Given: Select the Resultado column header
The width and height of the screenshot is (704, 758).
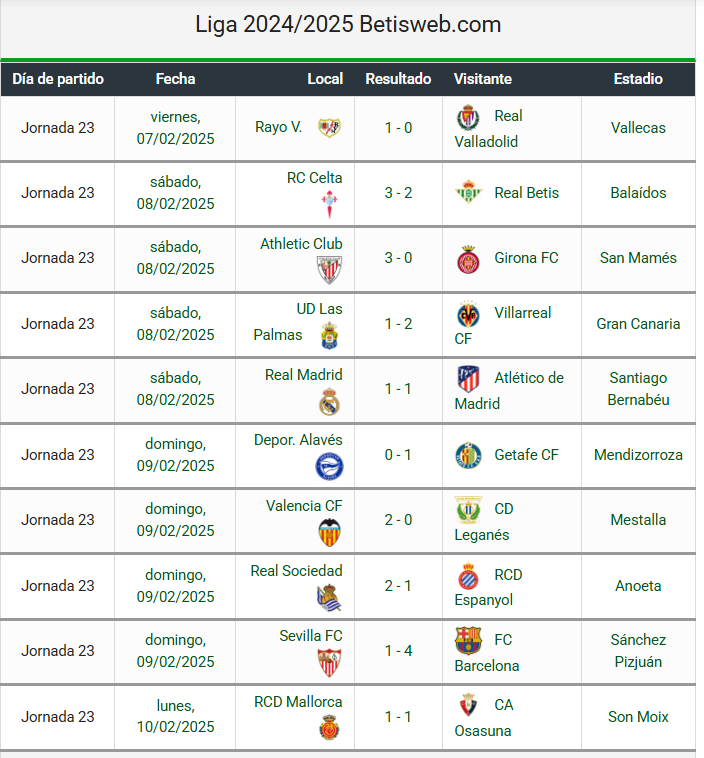Looking at the screenshot, I should [x=398, y=79].
